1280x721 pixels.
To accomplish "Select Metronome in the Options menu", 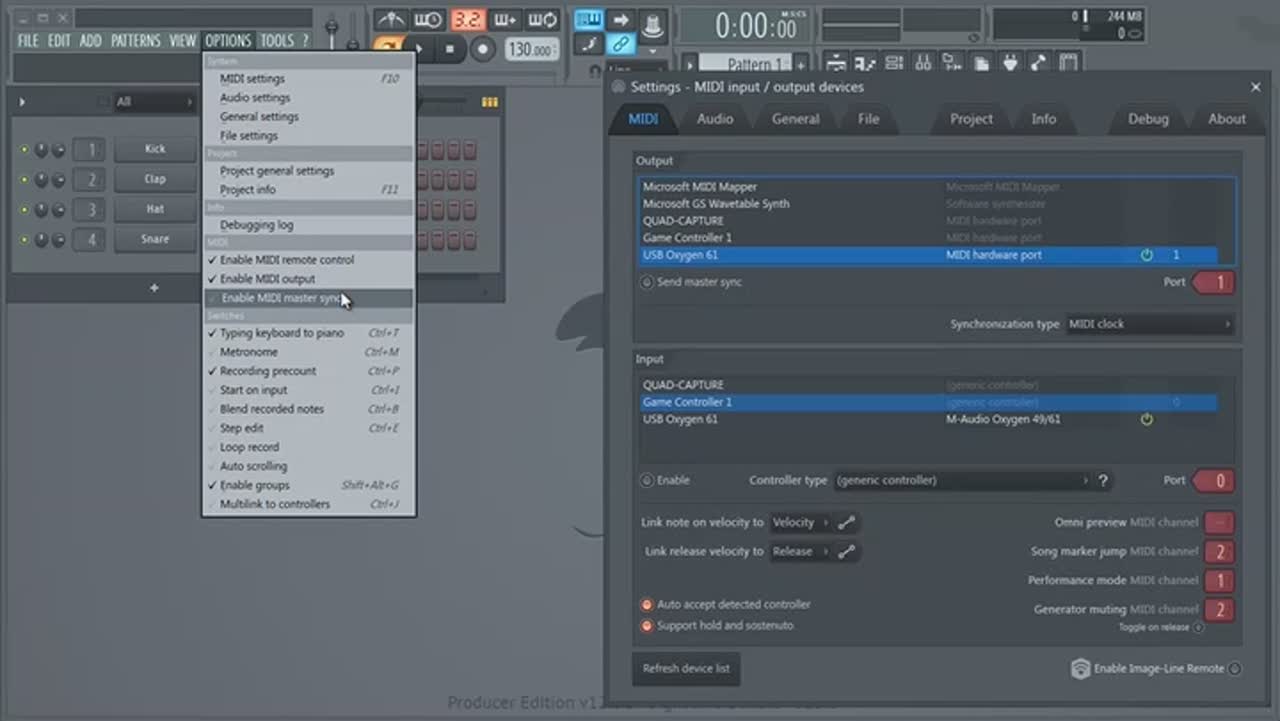I will click(249, 352).
